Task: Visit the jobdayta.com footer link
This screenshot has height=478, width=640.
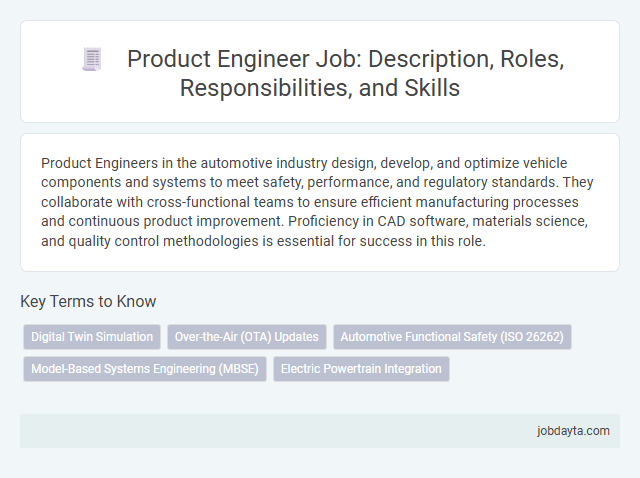Action: (x=573, y=431)
